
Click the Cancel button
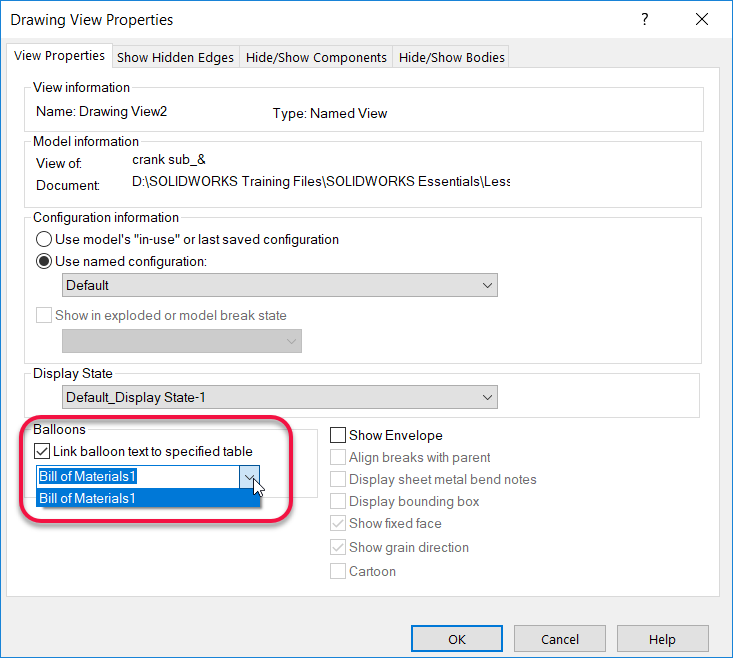tap(560, 639)
